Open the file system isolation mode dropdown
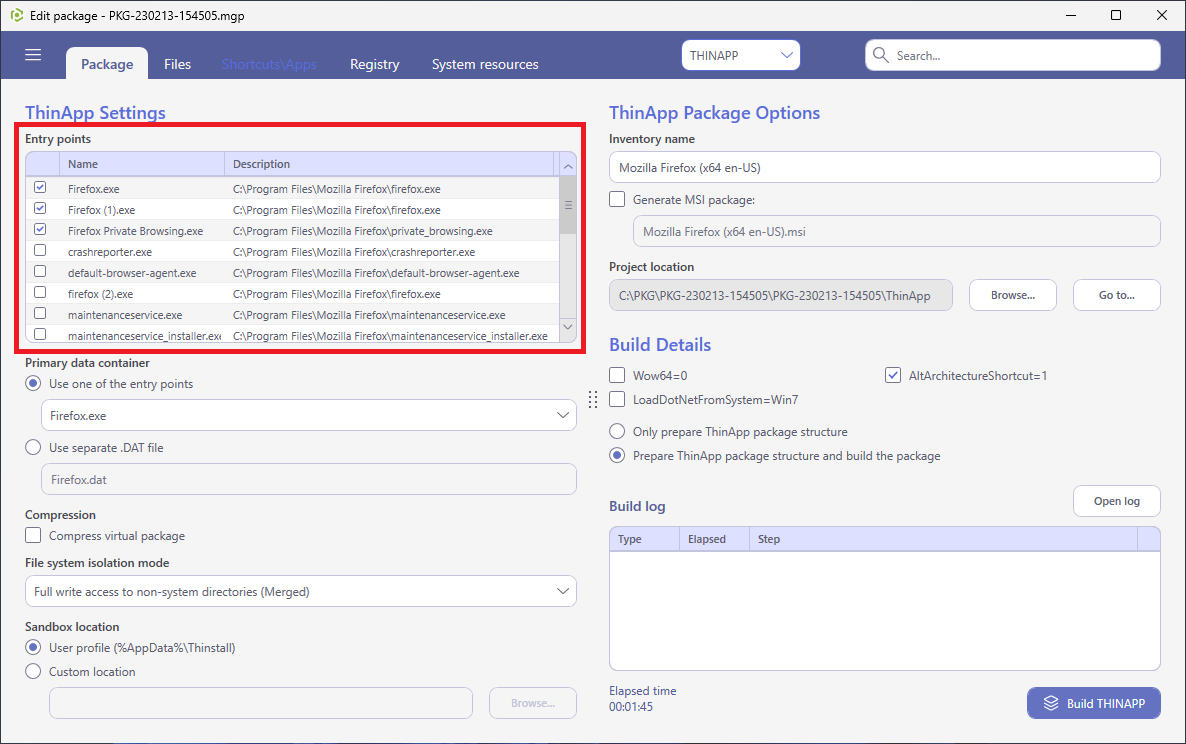Viewport: 1186px width, 744px height. (300, 591)
